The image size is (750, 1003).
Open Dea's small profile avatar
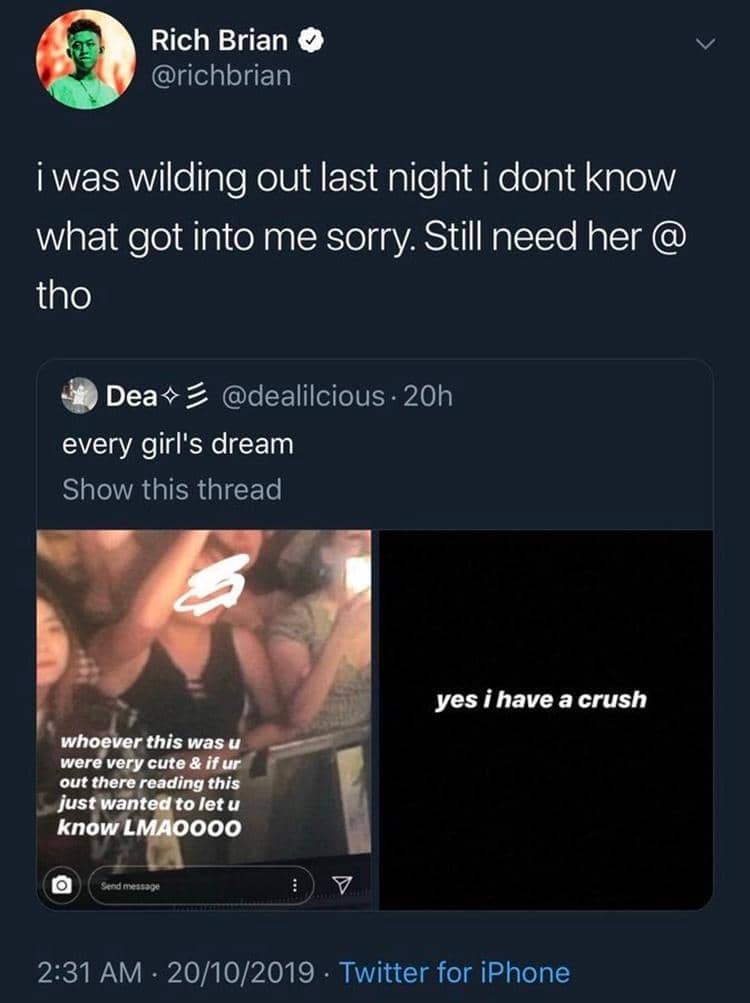79,396
